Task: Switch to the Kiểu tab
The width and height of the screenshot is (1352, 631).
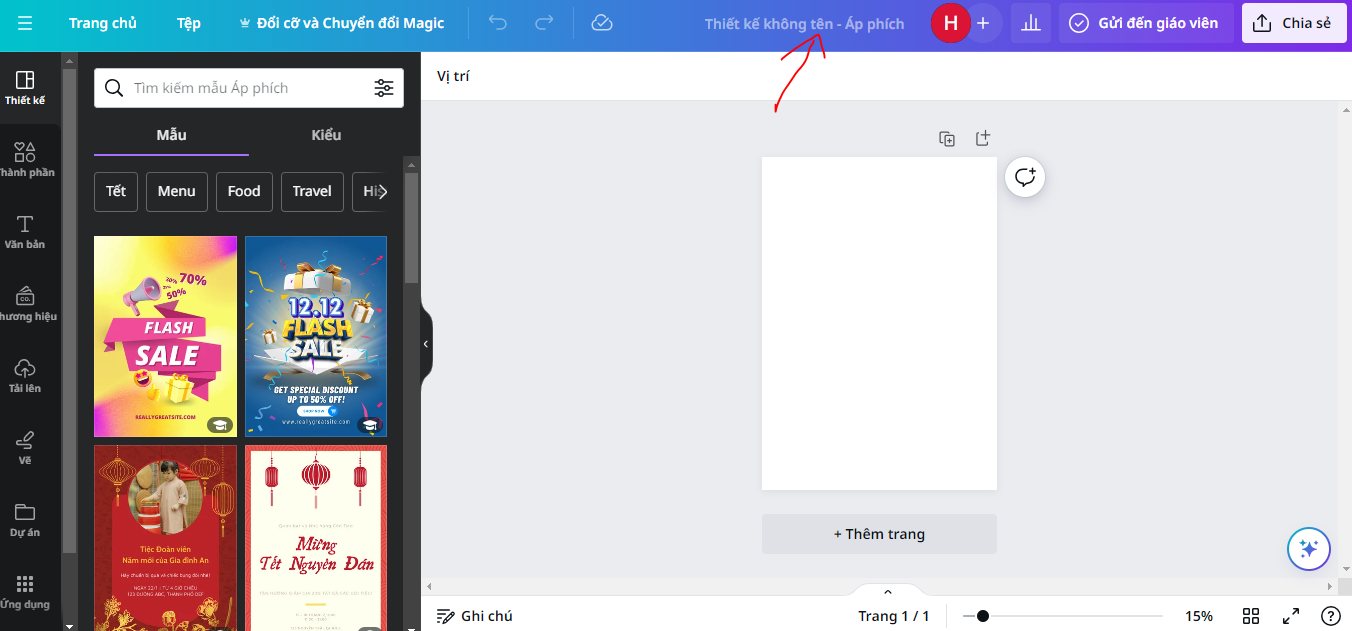Action: pyautogui.click(x=326, y=135)
